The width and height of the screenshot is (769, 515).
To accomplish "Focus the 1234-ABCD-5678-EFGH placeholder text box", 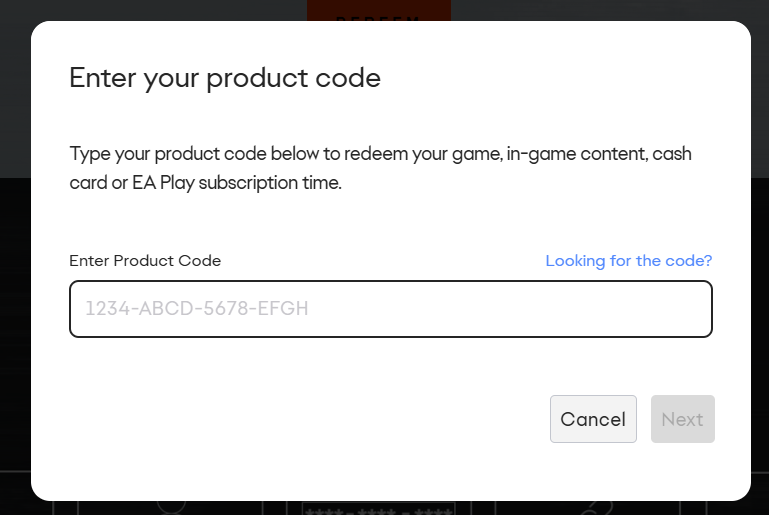I will (390, 309).
